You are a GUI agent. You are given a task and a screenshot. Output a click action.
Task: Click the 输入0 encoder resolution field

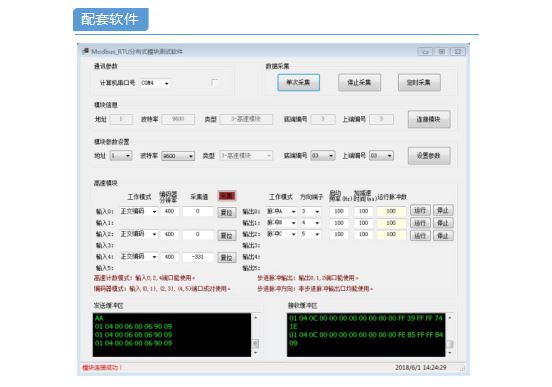tap(169, 211)
